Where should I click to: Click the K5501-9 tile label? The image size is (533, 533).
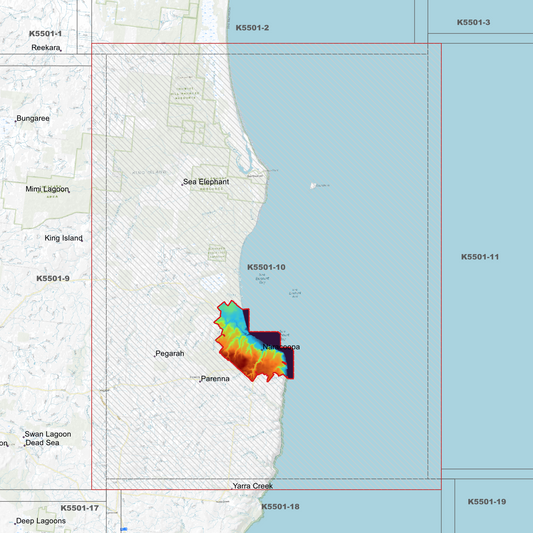(x=53, y=278)
